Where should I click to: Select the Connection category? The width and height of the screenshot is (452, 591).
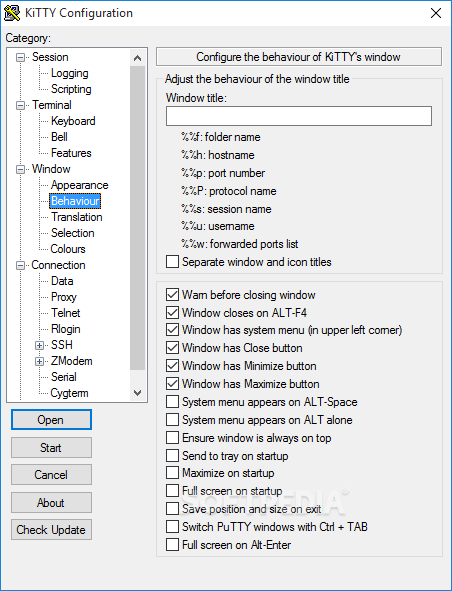pyautogui.click(x=58, y=265)
